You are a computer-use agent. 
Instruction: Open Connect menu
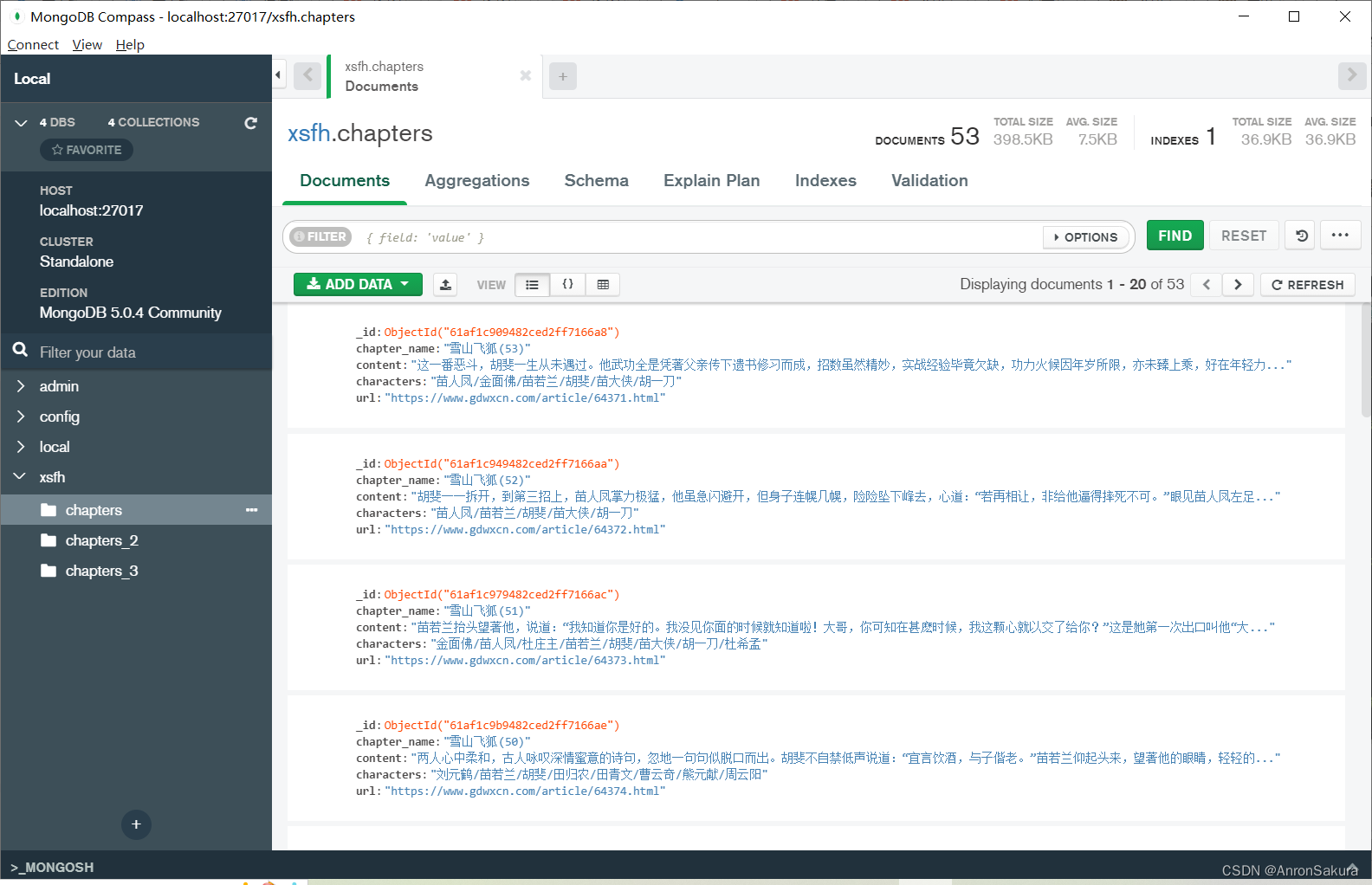(x=33, y=45)
